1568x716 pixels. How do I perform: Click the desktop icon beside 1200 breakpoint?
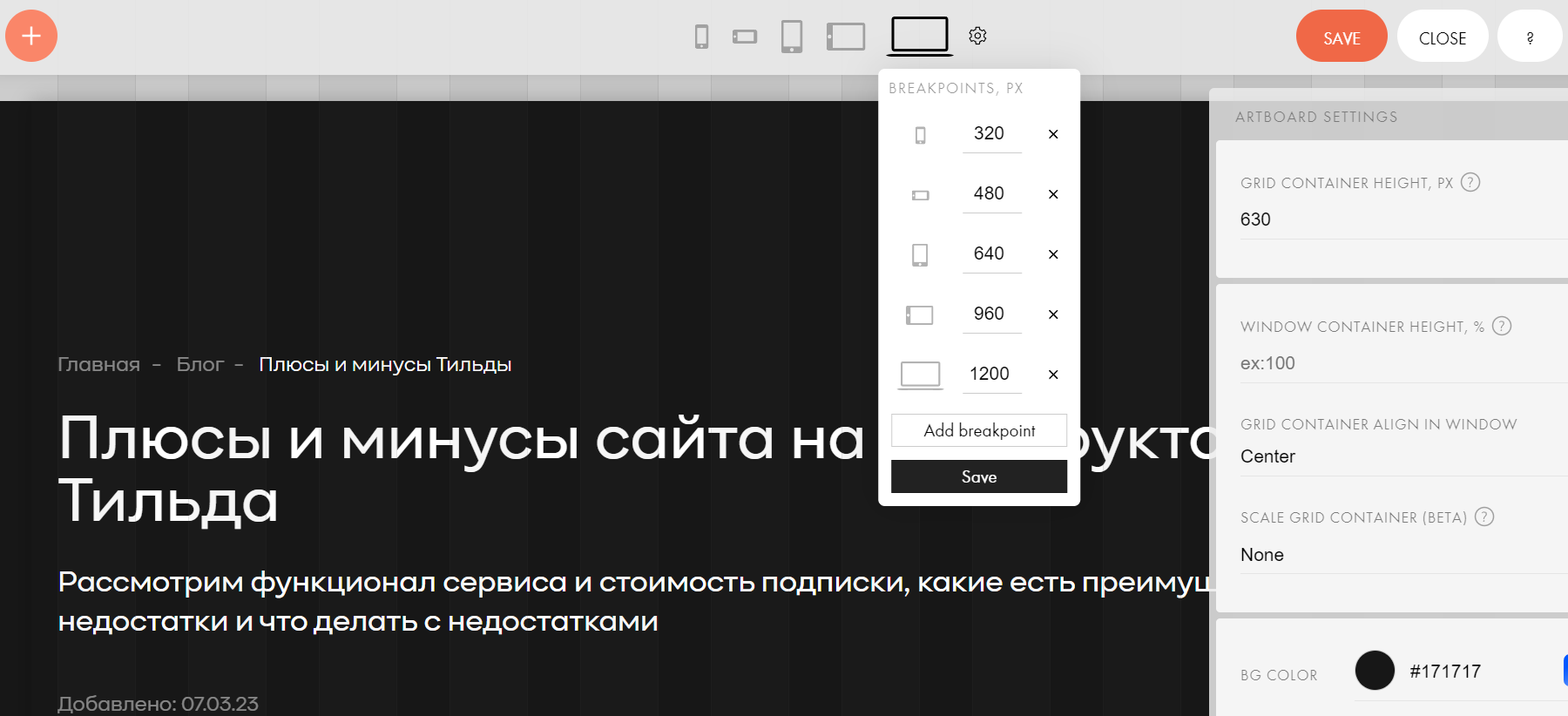point(920,375)
